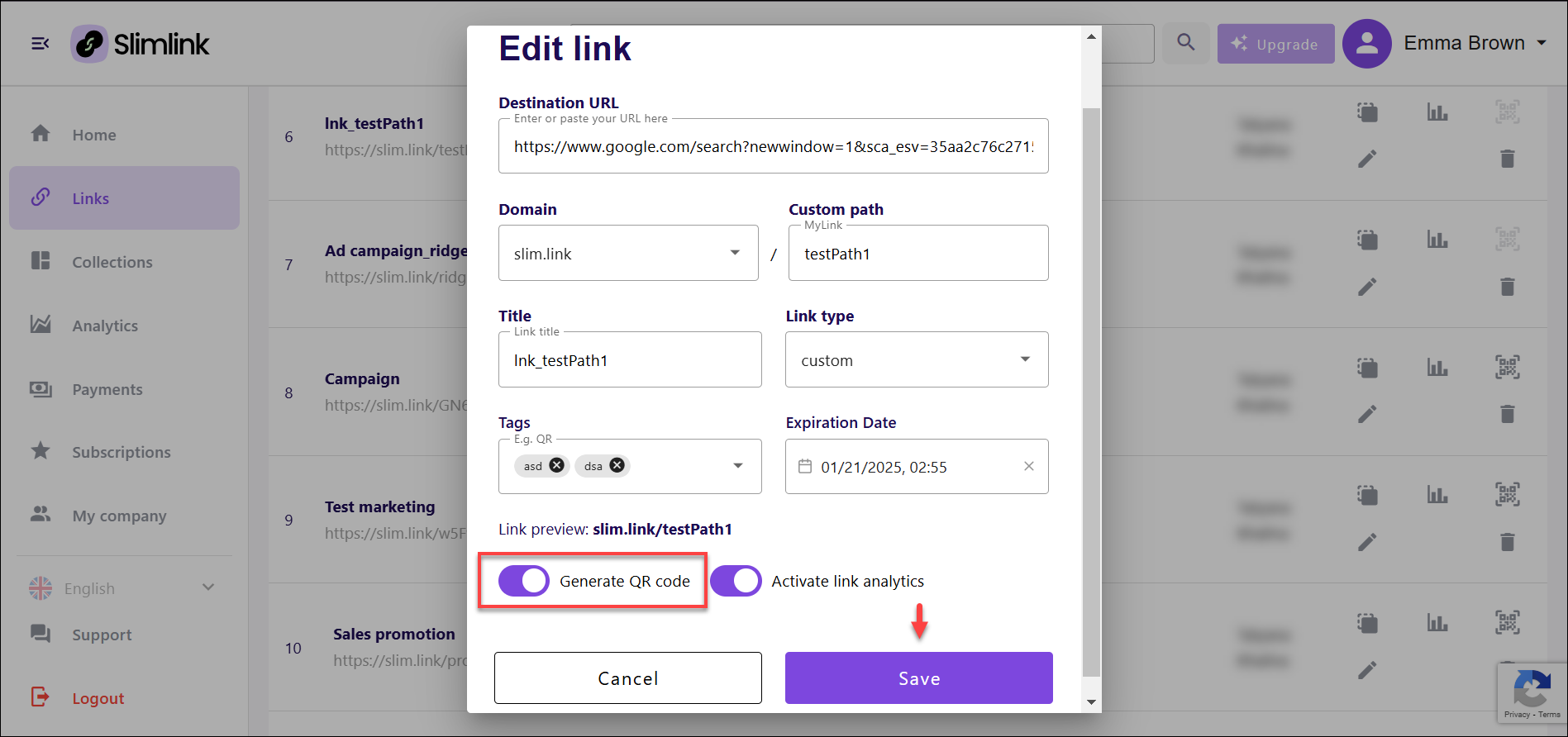Viewport: 1568px width, 737px height.
Task: Click QR code icon for lnk_testPath1 row
Action: (1508, 112)
